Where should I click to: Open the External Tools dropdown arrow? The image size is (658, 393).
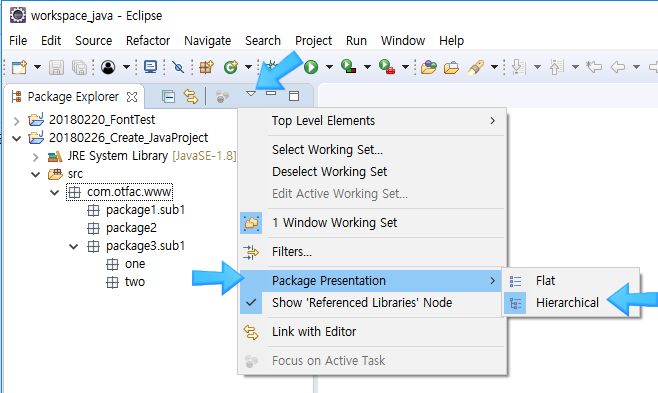tap(405, 67)
